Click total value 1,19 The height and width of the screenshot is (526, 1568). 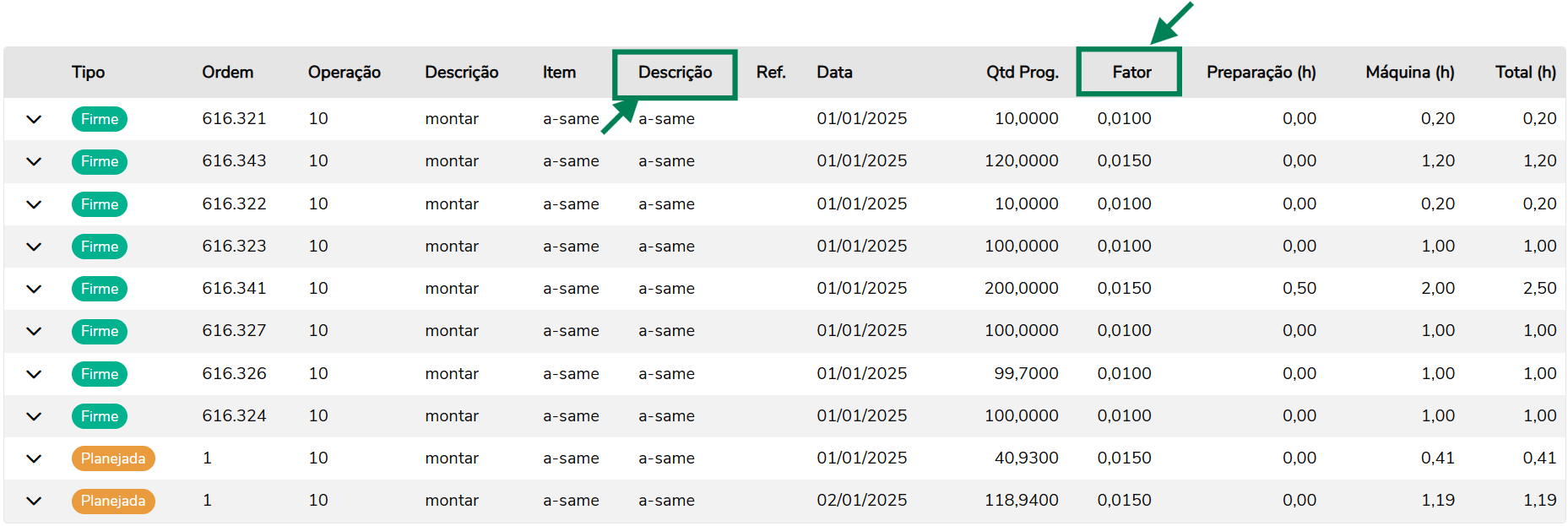pos(1539,501)
